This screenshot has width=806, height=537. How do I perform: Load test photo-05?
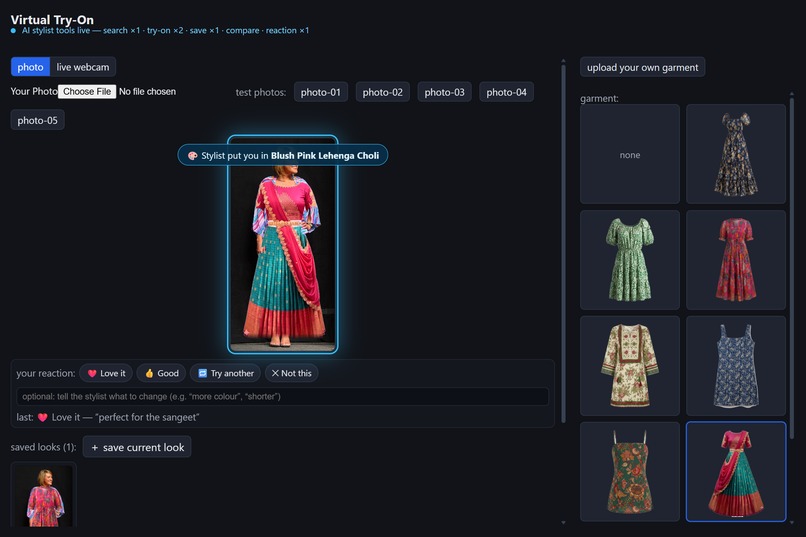tap(38, 120)
